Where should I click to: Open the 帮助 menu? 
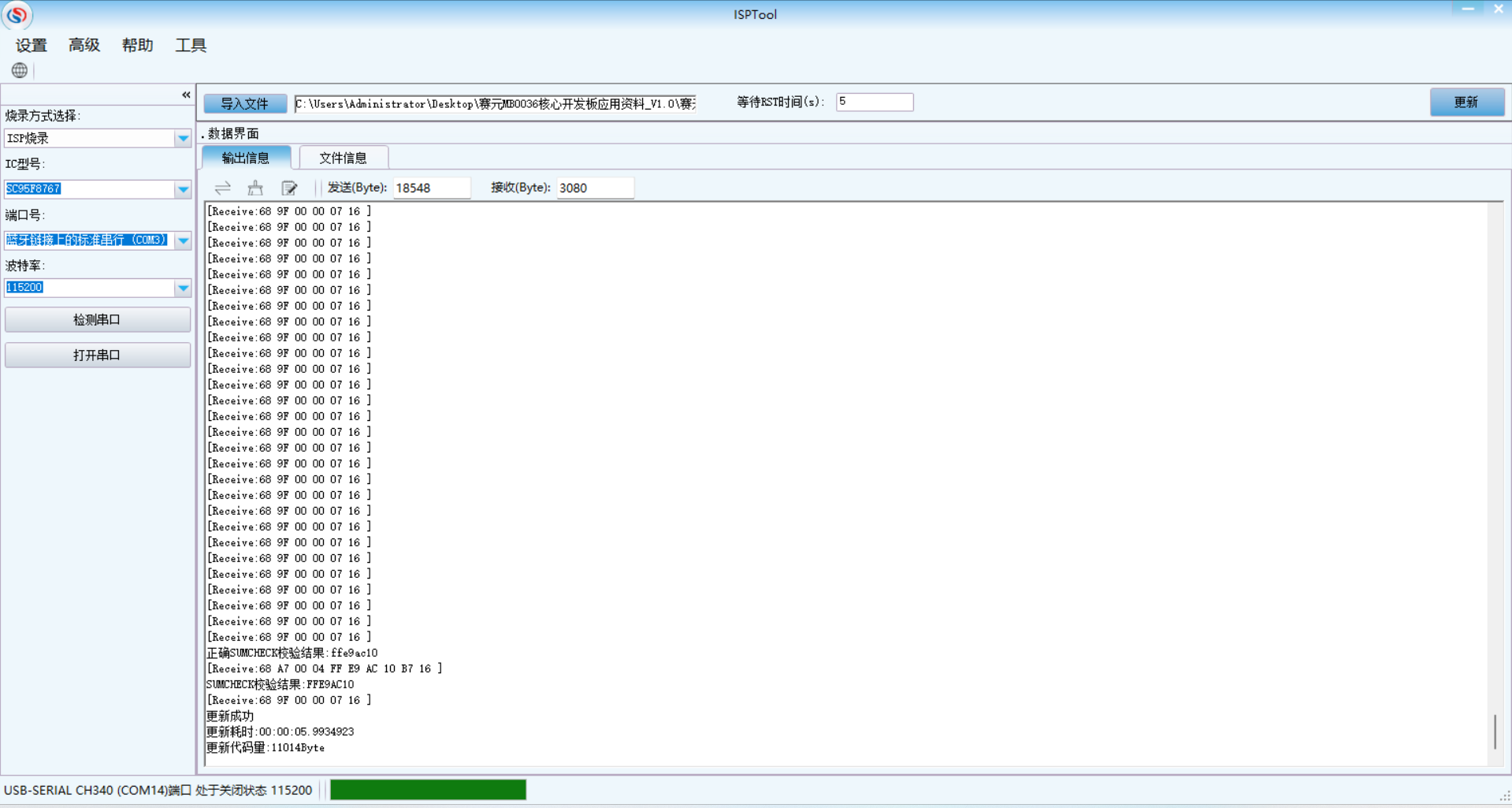[x=137, y=45]
